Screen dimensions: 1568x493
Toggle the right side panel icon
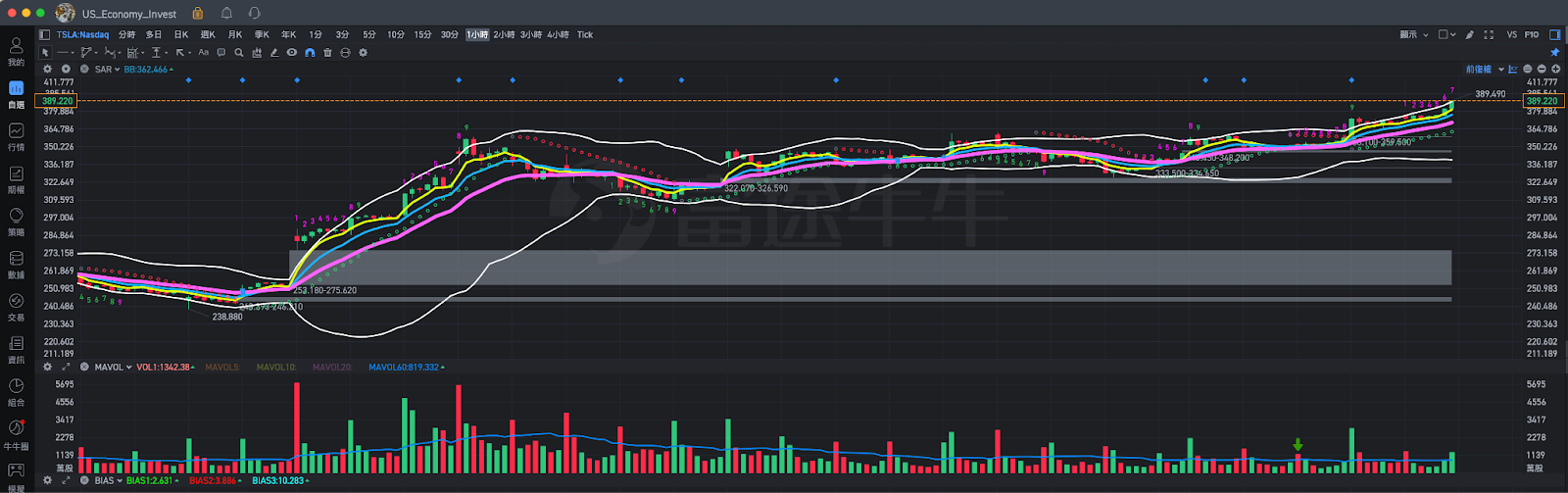[x=1555, y=34]
